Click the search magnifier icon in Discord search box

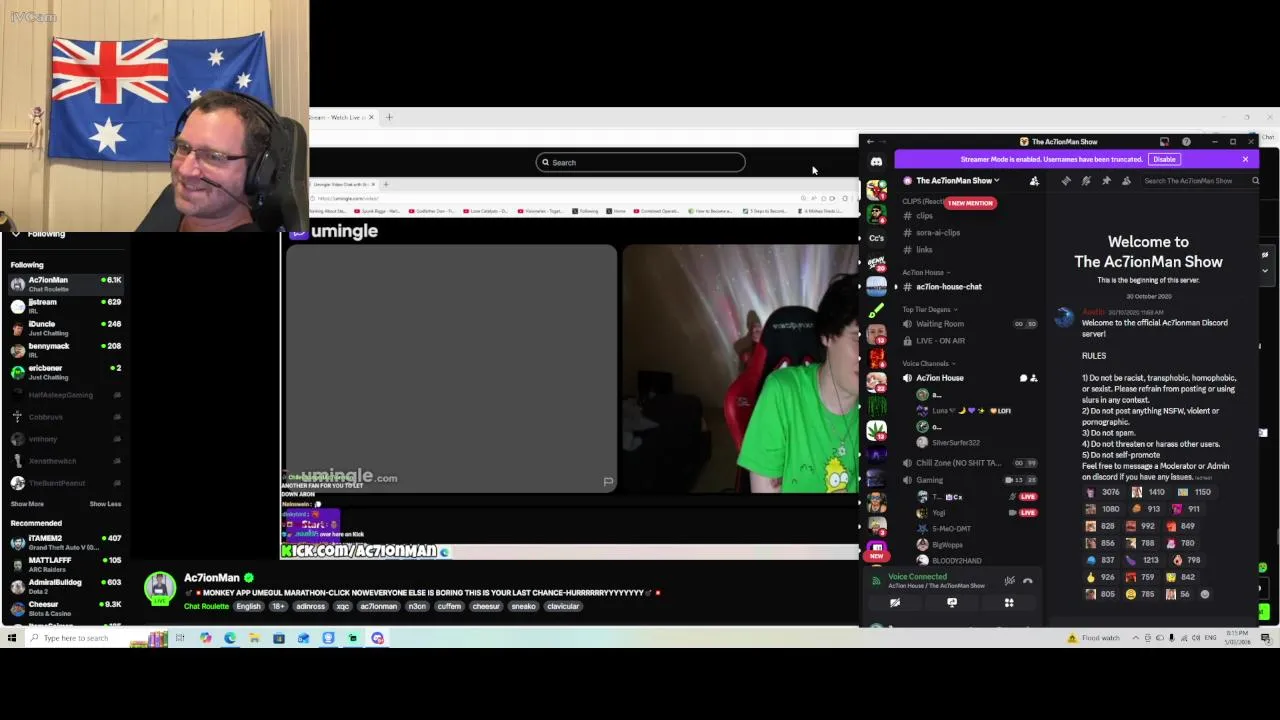pyautogui.click(x=1255, y=181)
